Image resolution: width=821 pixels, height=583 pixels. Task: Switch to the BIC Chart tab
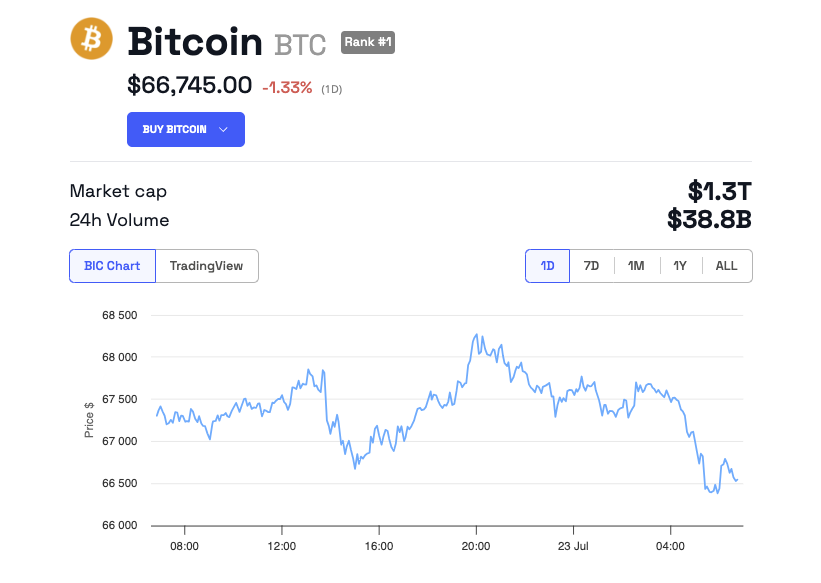(x=112, y=266)
